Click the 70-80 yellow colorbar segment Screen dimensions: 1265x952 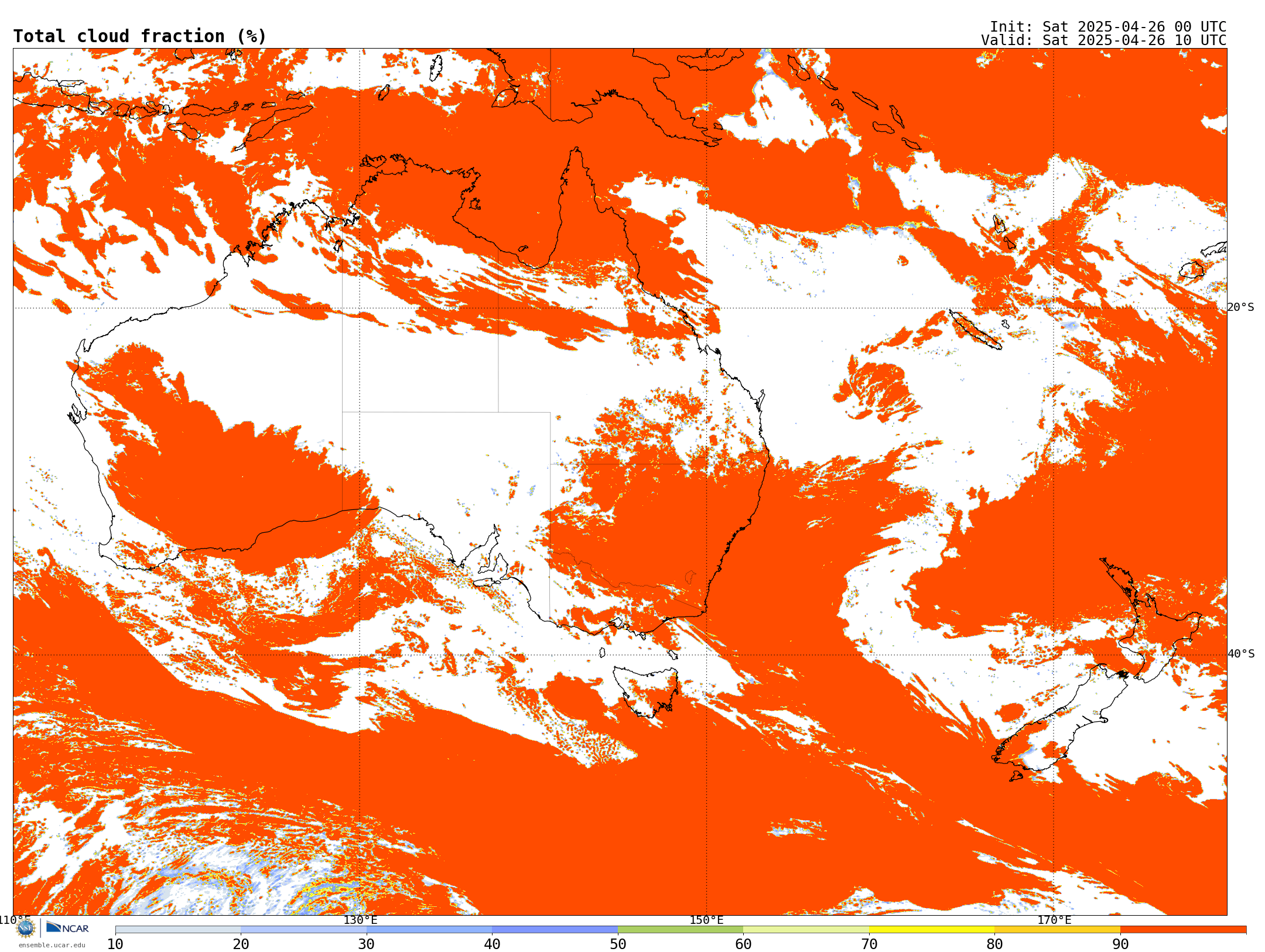click(932, 930)
